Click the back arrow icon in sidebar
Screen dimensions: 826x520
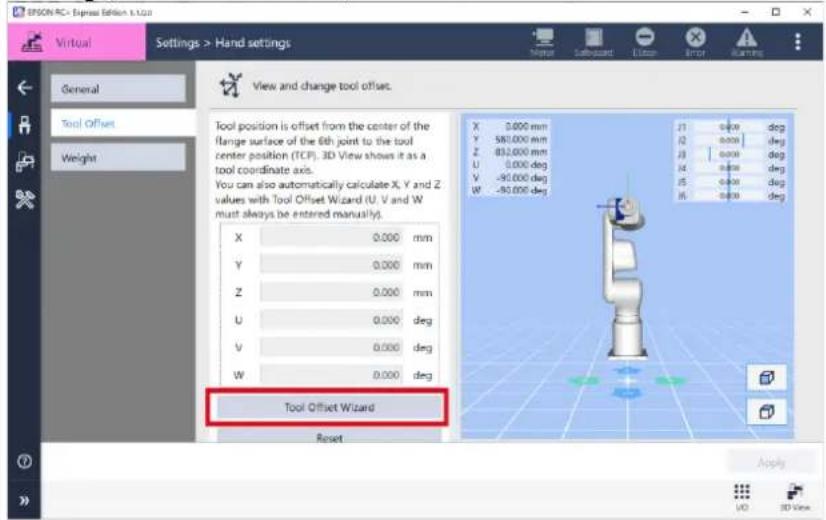(24, 87)
